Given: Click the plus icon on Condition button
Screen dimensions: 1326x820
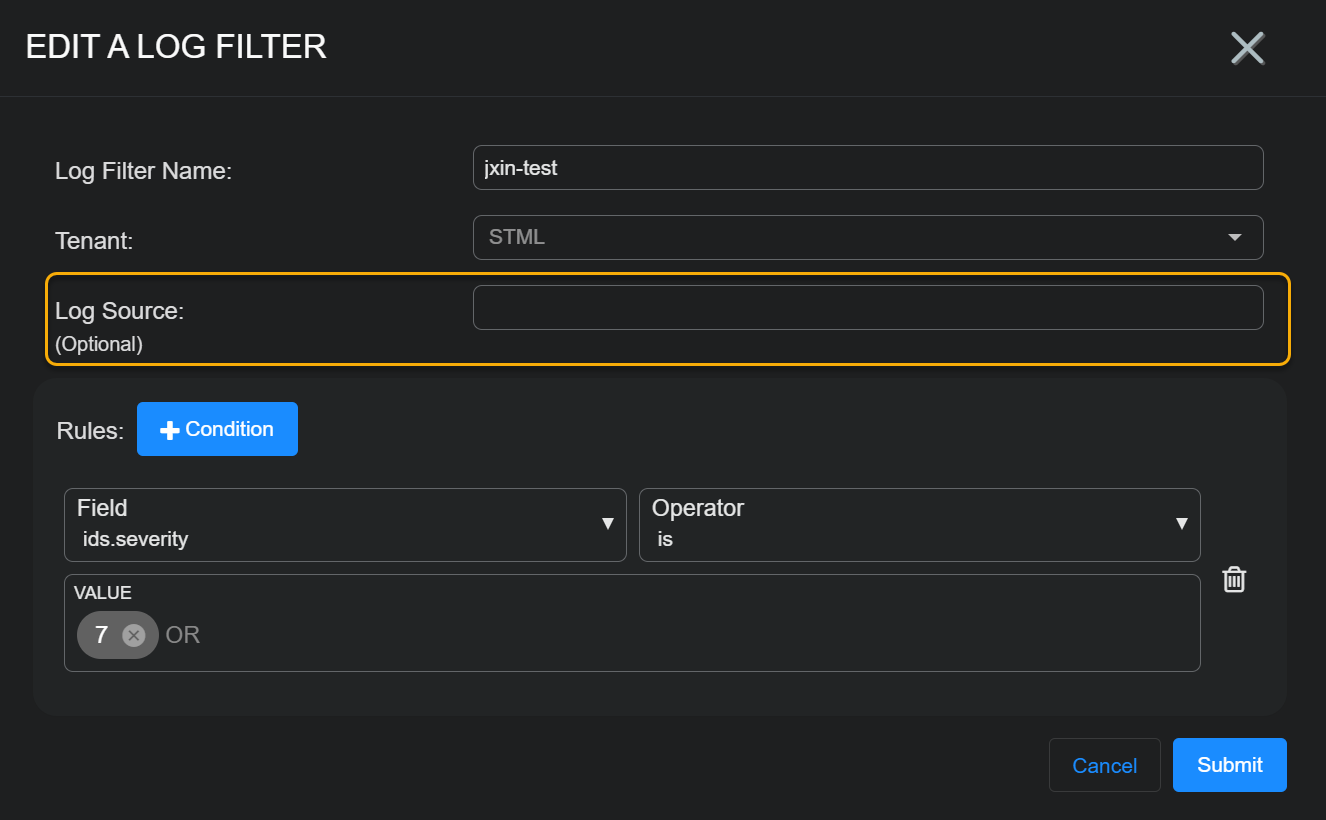Looking at the screenshot, I should (x=170, y=430).
